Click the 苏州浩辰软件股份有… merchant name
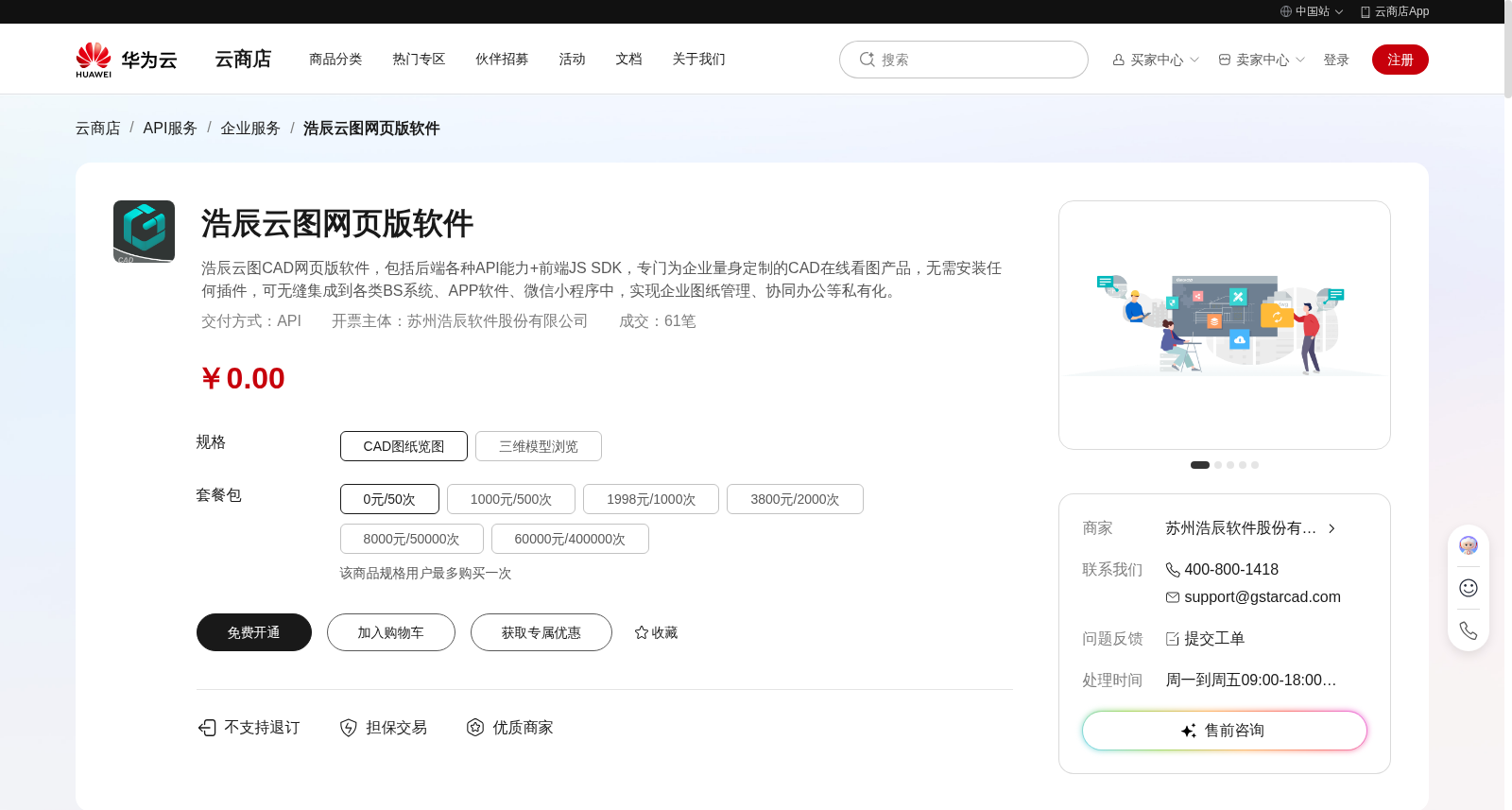1512x810 pixels. (1241, 528)
